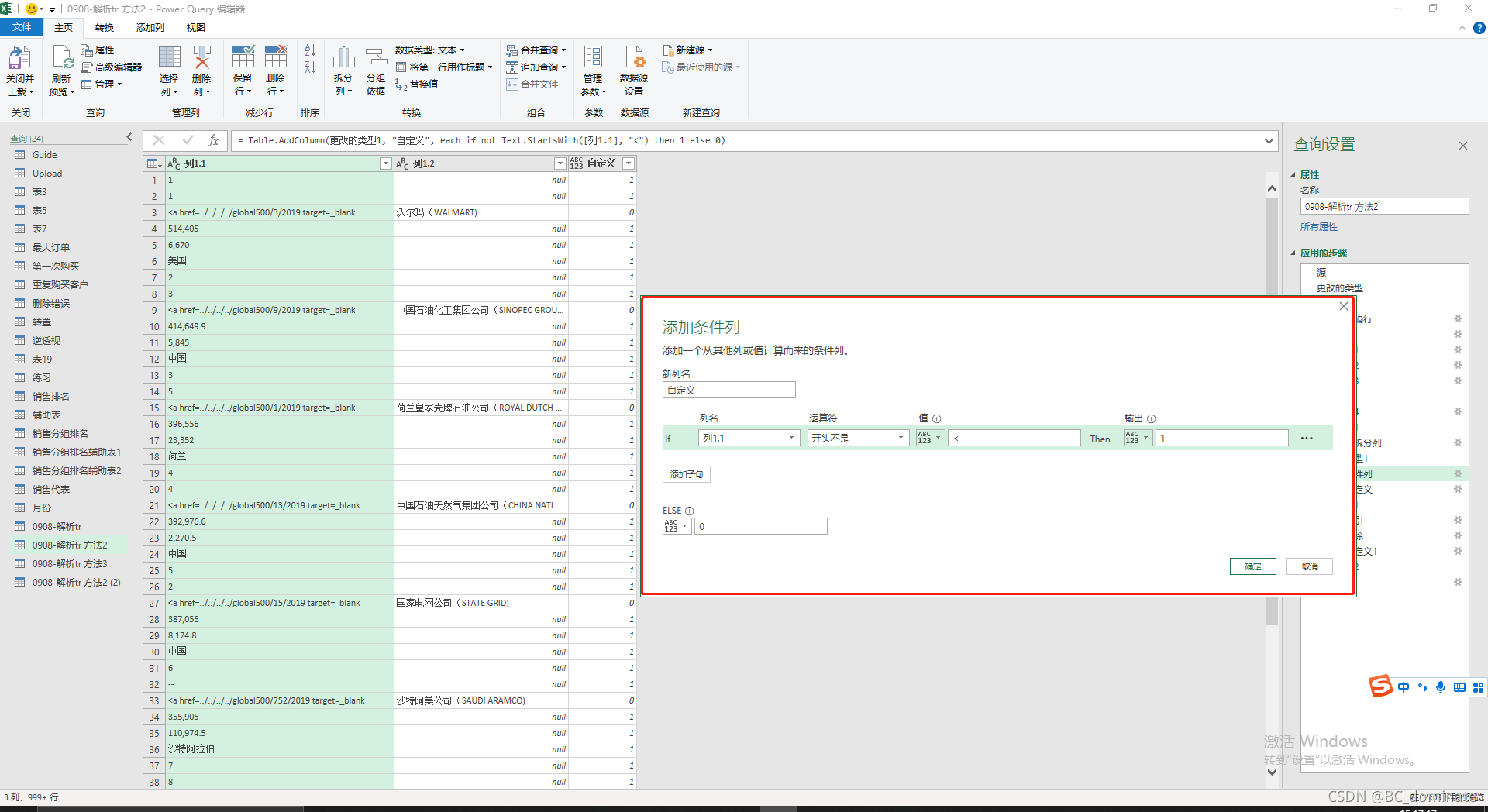Open the 数据类型: 文本 dropdown
The width and height of the screenshot is (1488, 812).
tap(430, 50)
